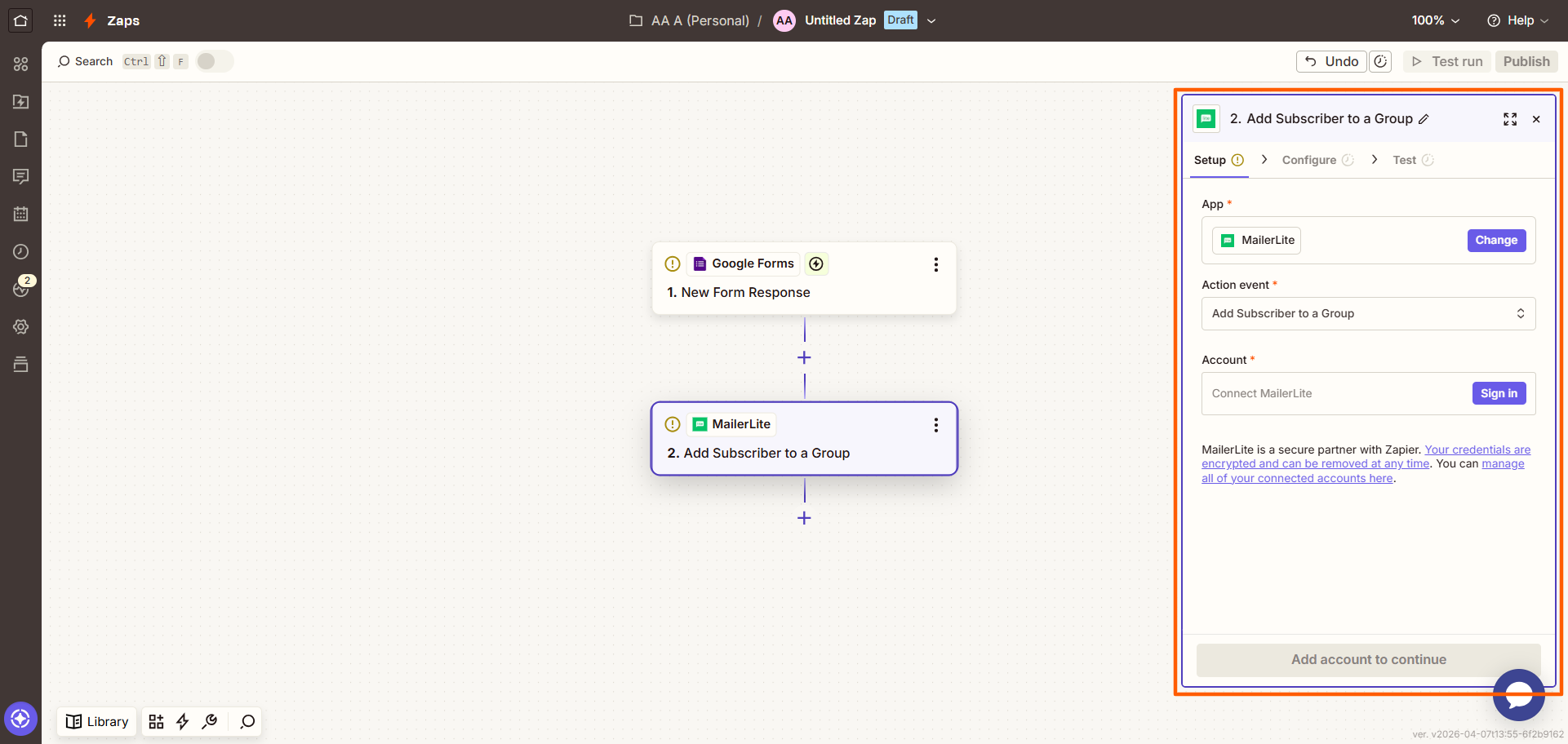Click the Untitled Zap title
The image size is (1568, 744).
coord(840,20)
